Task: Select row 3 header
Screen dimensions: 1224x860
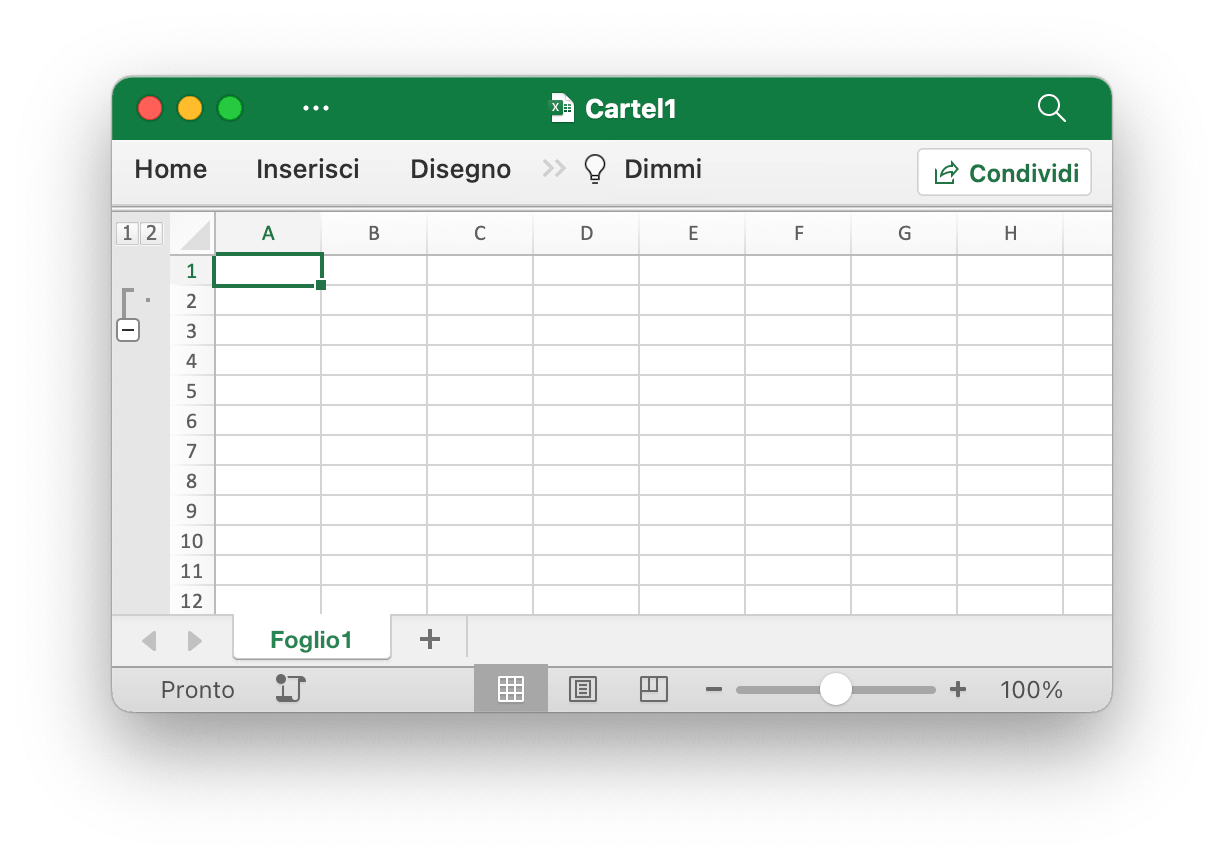Action: pos(192,331)
